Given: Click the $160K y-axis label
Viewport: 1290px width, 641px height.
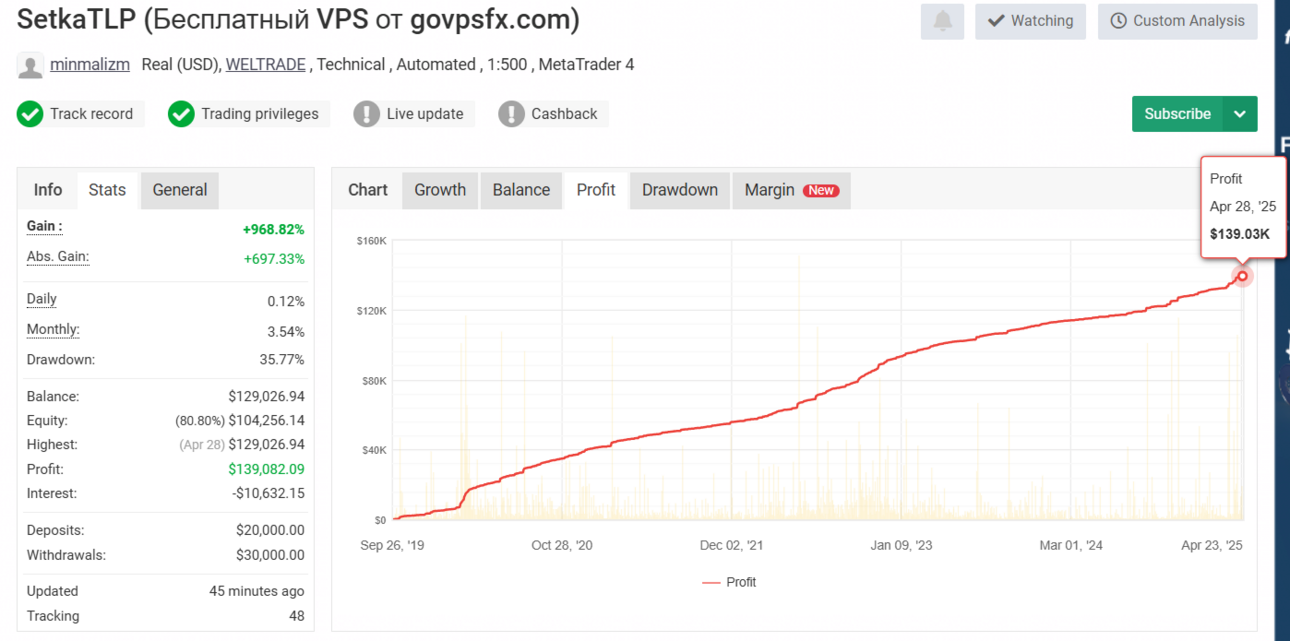Looking at the screenshot, I should (x=372, y=241).
